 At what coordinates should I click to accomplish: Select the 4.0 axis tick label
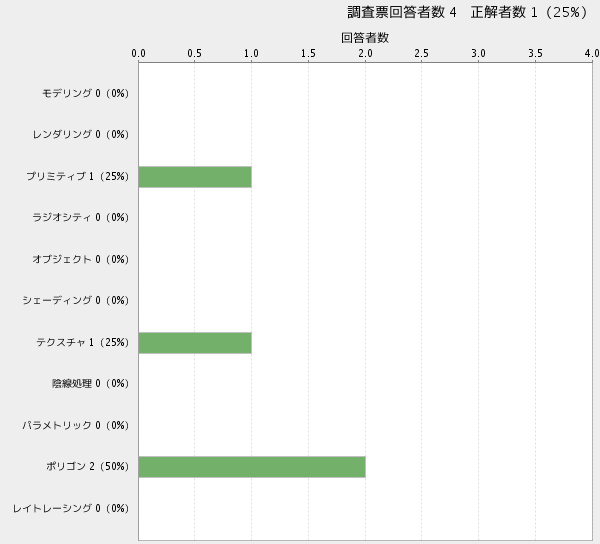pos(592,53)
